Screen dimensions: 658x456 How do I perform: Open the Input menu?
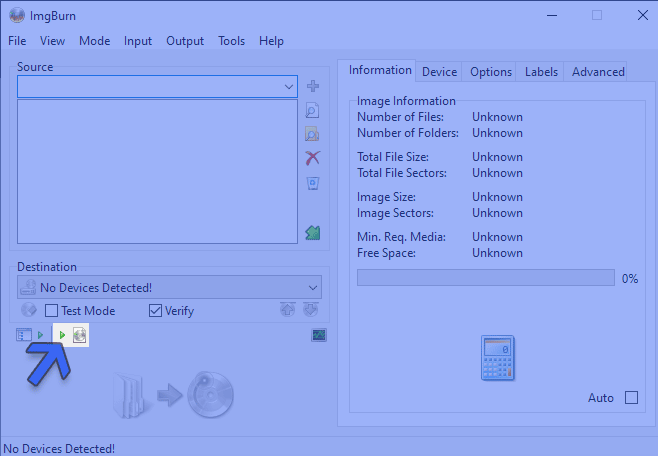tap(138, 41)
